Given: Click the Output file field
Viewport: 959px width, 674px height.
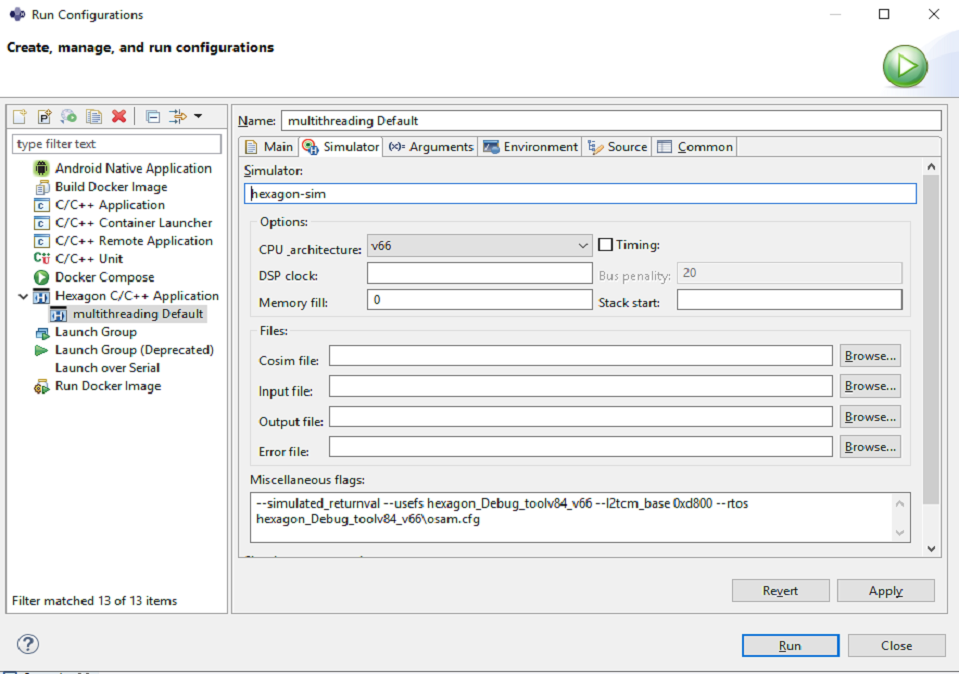Looking at the screenshot, I should pyautogui.click(x=580, y=417).
